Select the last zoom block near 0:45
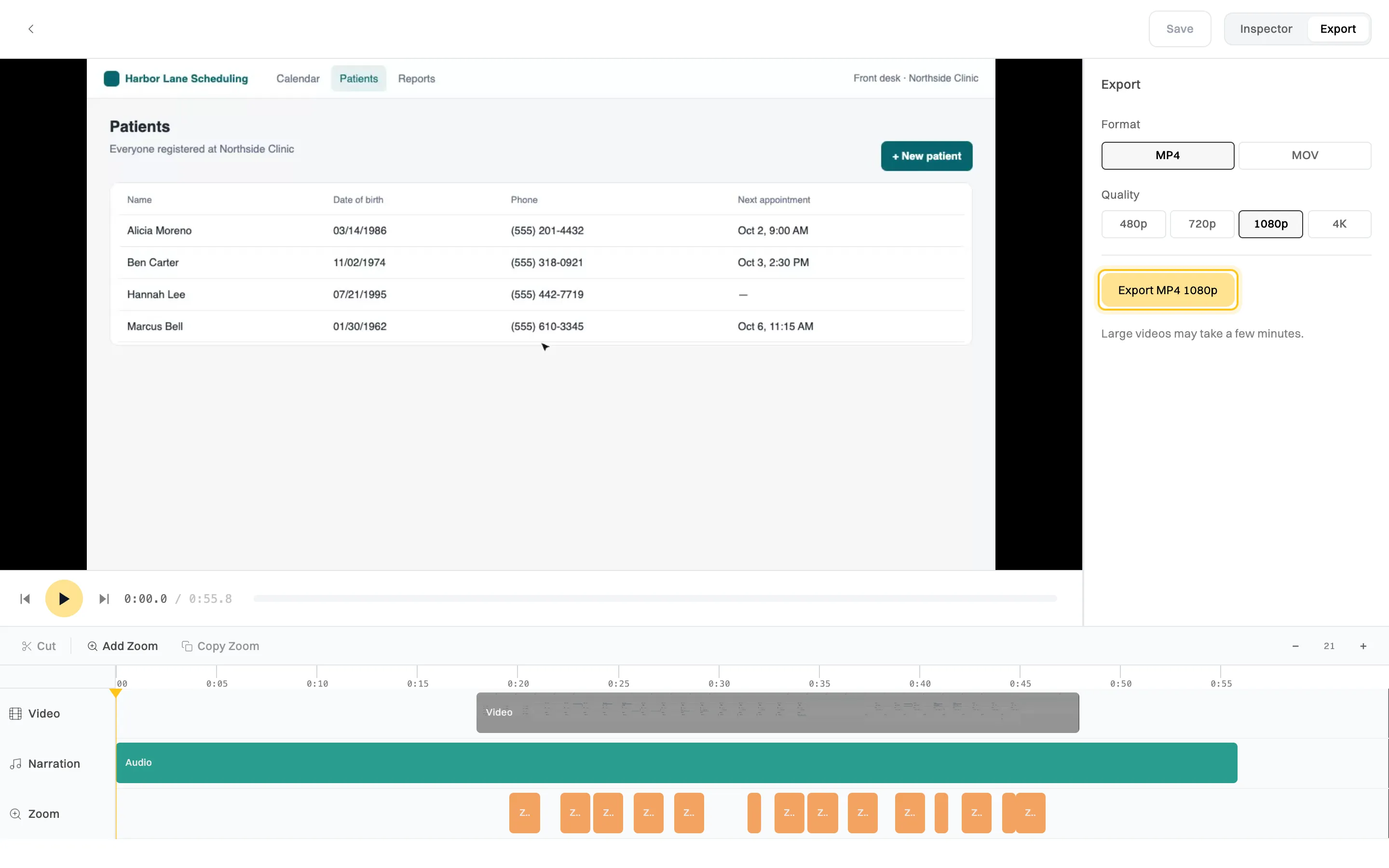Image resolution: width=1389 pixels, height=868 pixels. (x=1030, y=813)
